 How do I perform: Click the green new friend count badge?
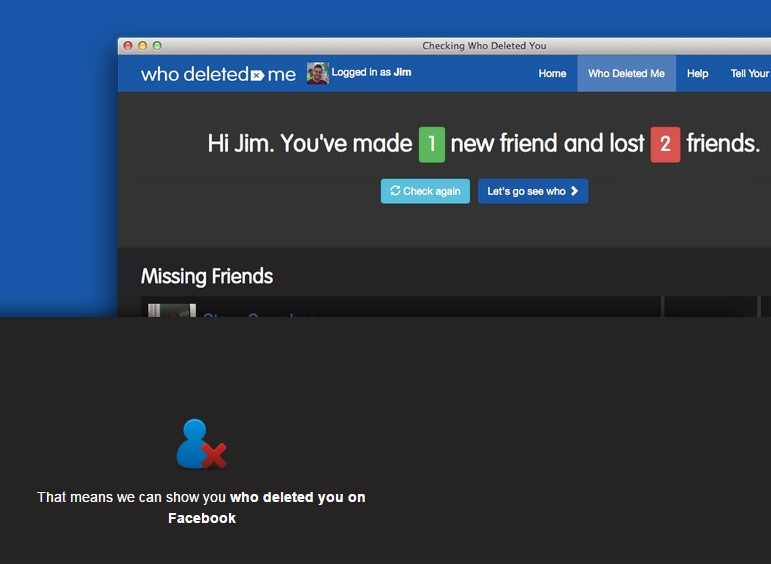tap(431, 144)
